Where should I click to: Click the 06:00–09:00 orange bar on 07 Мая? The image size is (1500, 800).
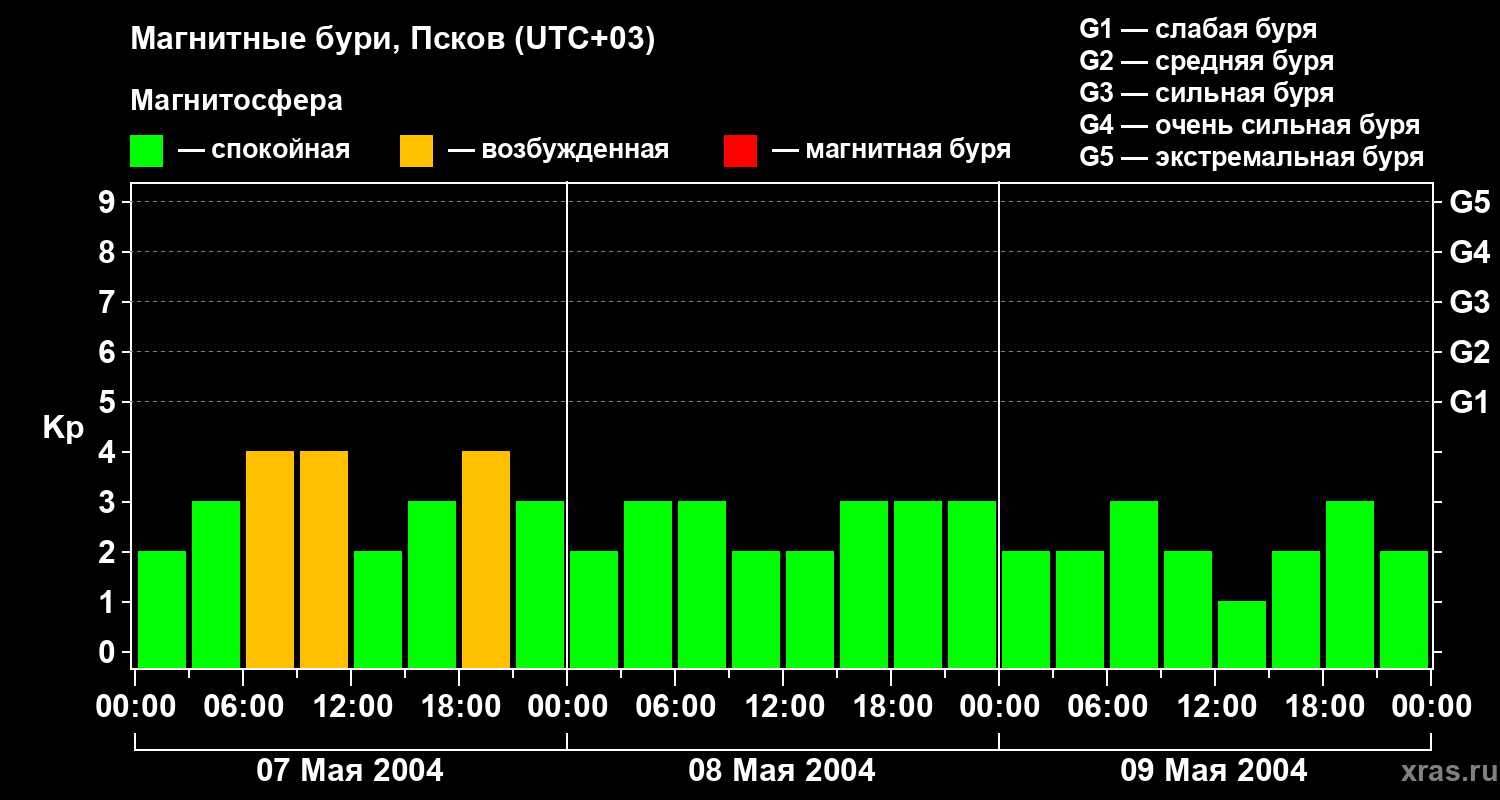tap(270, 559)
